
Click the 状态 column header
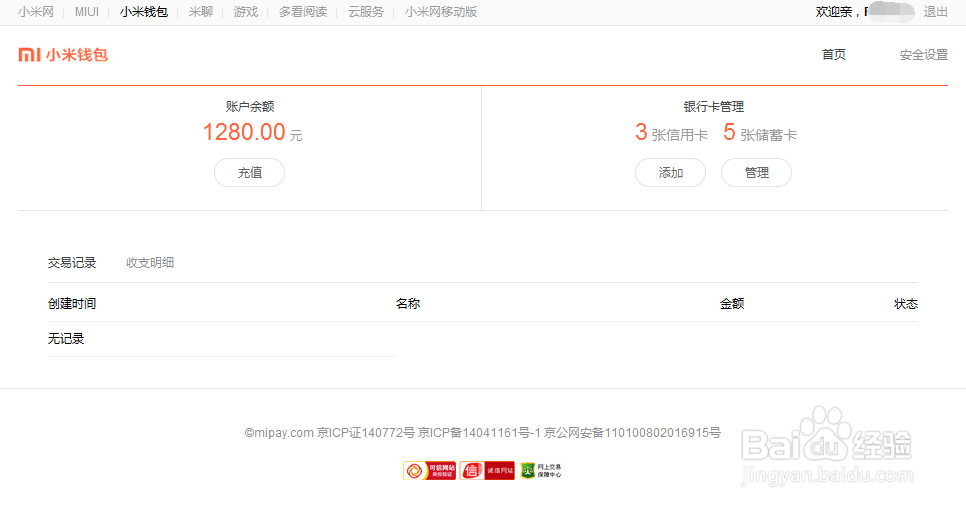[906, 303]
